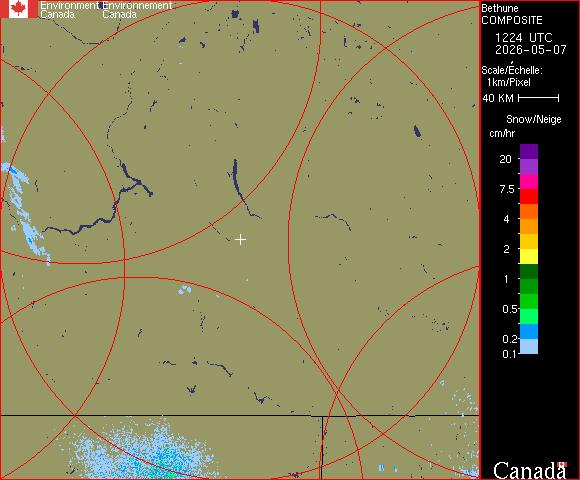Select the dark green 1 cm/hr swatch
Screen dimensions: 580x480
coord(529,271)
